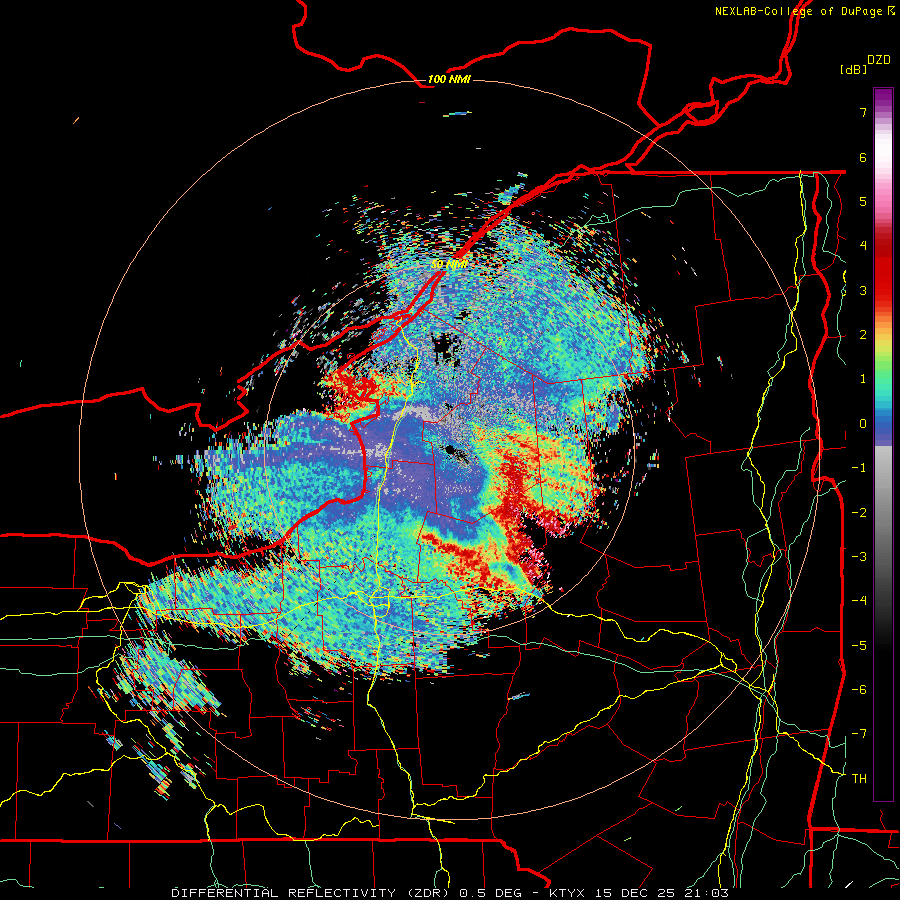The width and height of the screenshot is (900, 900).
Task: Click the -4 dB scale value
Action: (x=859, y=601)
